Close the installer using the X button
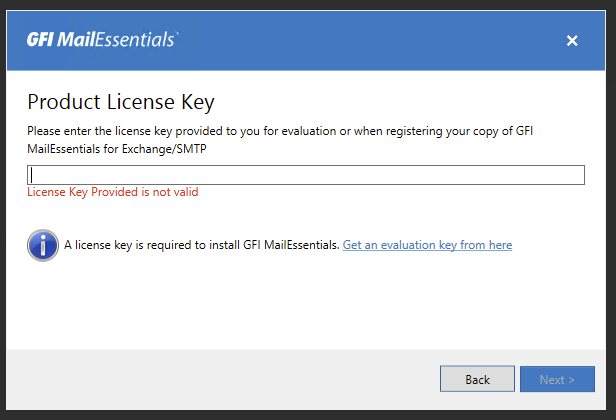The width and height of the screenshot is (616, 420). [572, 41]
